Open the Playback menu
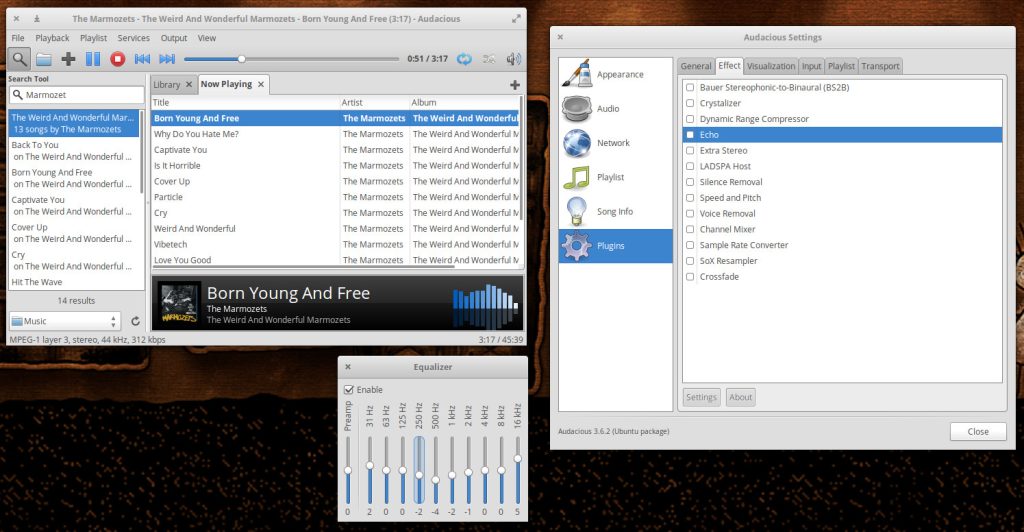1024x532 pixels. (52, 38)
